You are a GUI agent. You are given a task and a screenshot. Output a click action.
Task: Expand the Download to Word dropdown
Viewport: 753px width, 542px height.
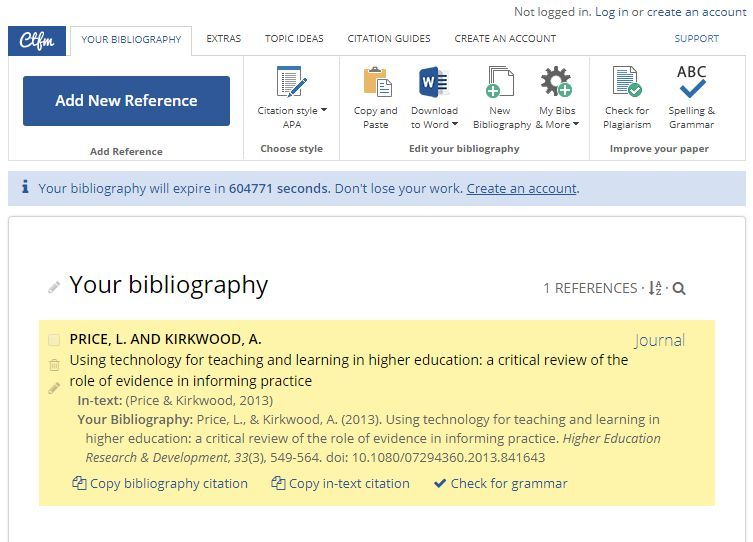click(x=435, y=117)
